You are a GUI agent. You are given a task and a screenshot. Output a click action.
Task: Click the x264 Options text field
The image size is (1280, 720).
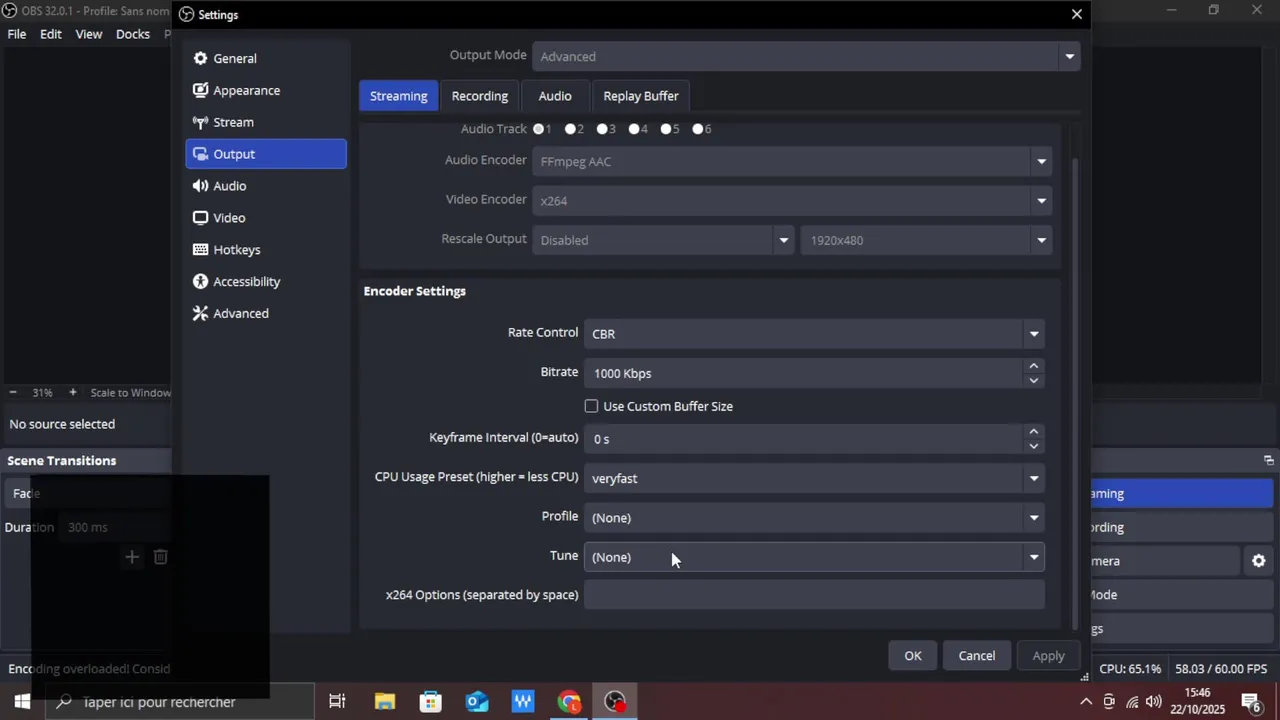[814, 595]
